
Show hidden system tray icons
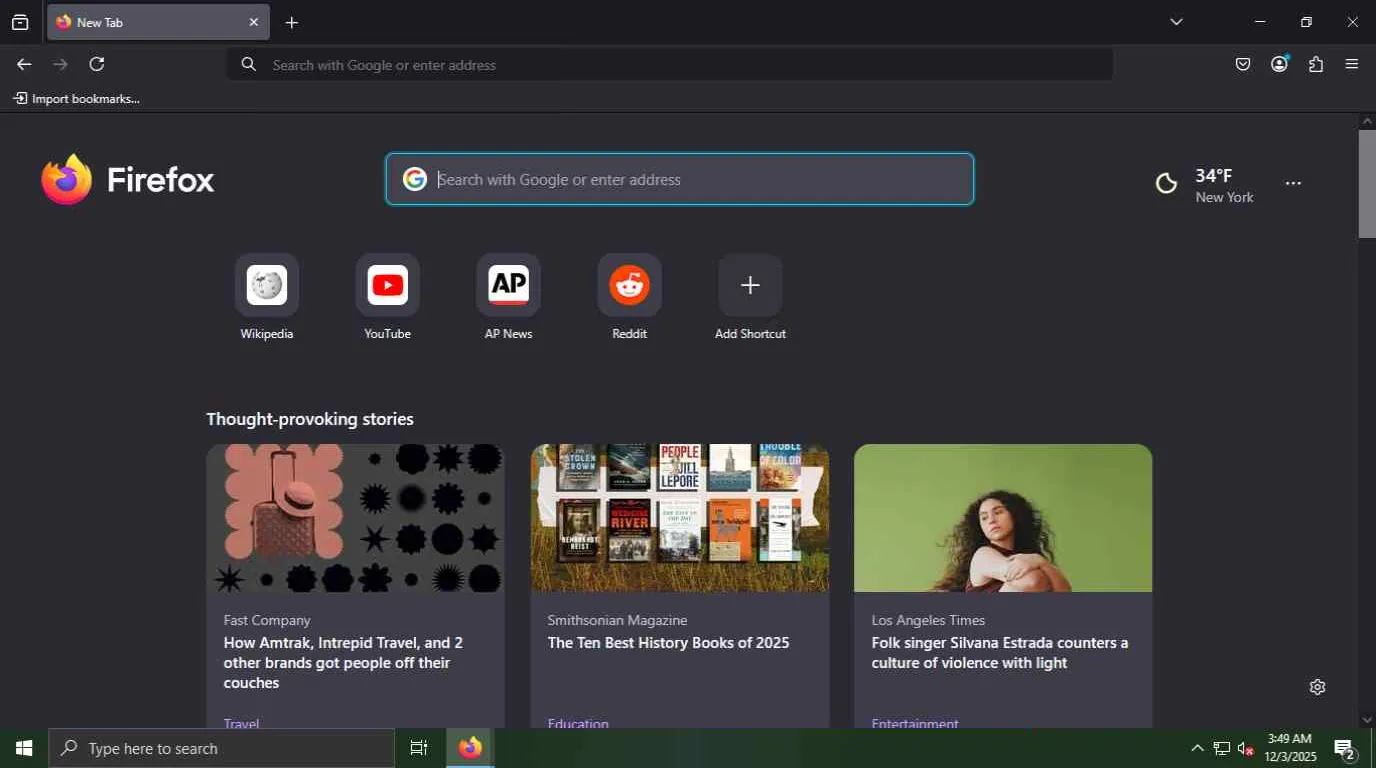(1197, 748)
